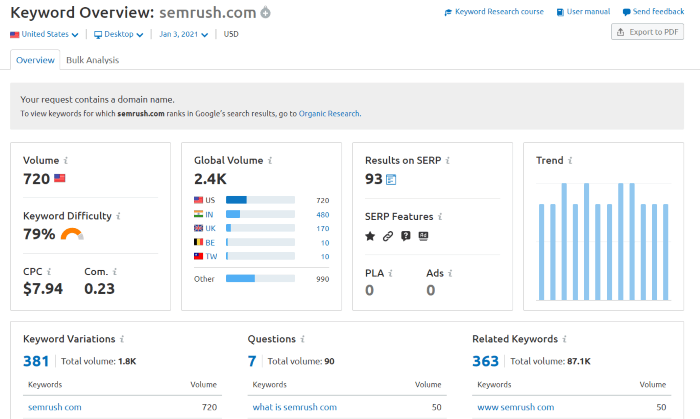Follow the Organic Research link

point(329,114)
